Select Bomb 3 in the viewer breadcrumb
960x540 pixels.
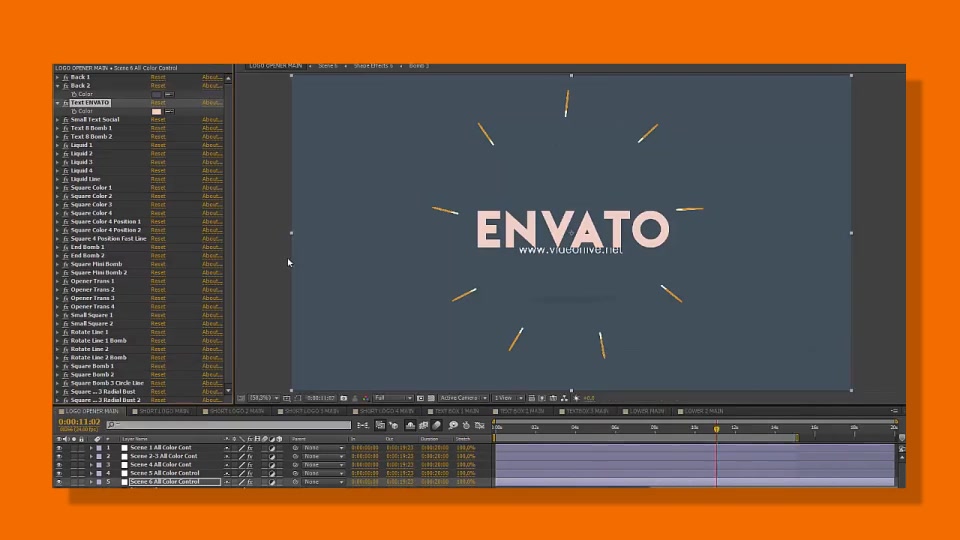coord(419,66)
